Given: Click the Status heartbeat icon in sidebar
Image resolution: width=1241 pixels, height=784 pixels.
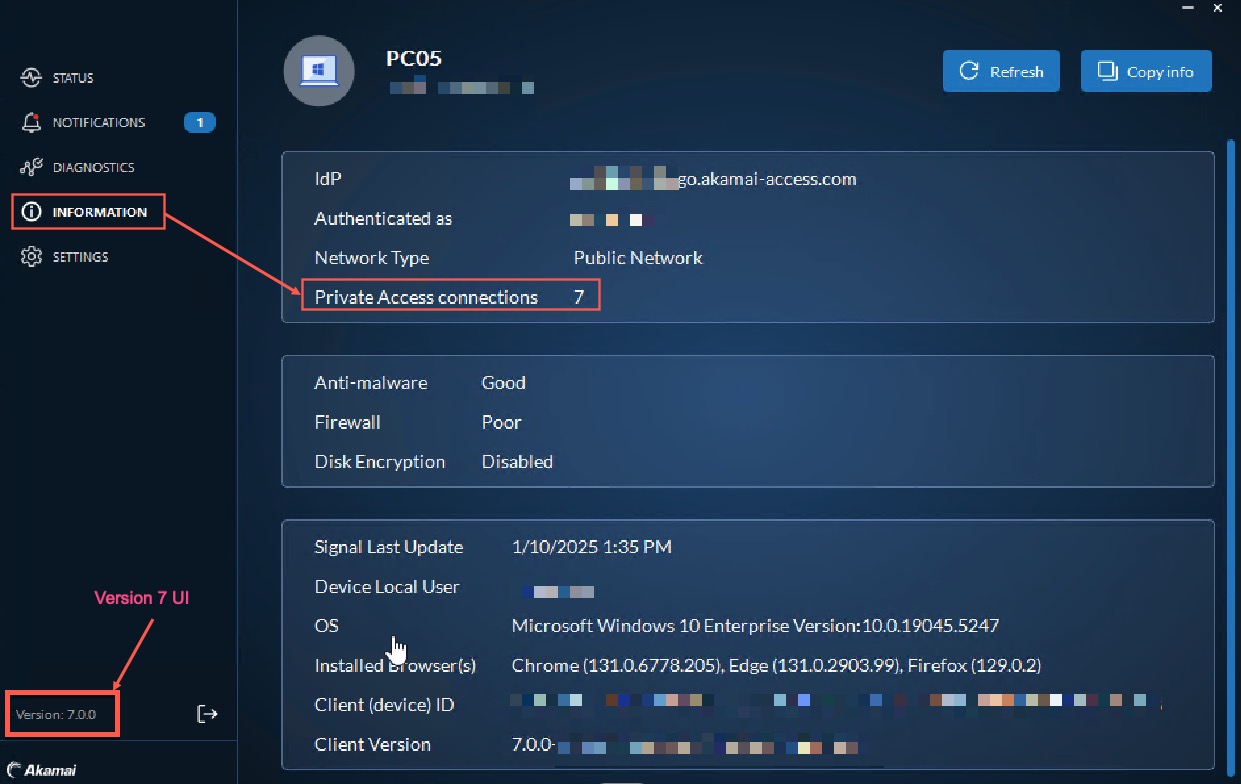Looking at the screenshot, I should [31, 78].
